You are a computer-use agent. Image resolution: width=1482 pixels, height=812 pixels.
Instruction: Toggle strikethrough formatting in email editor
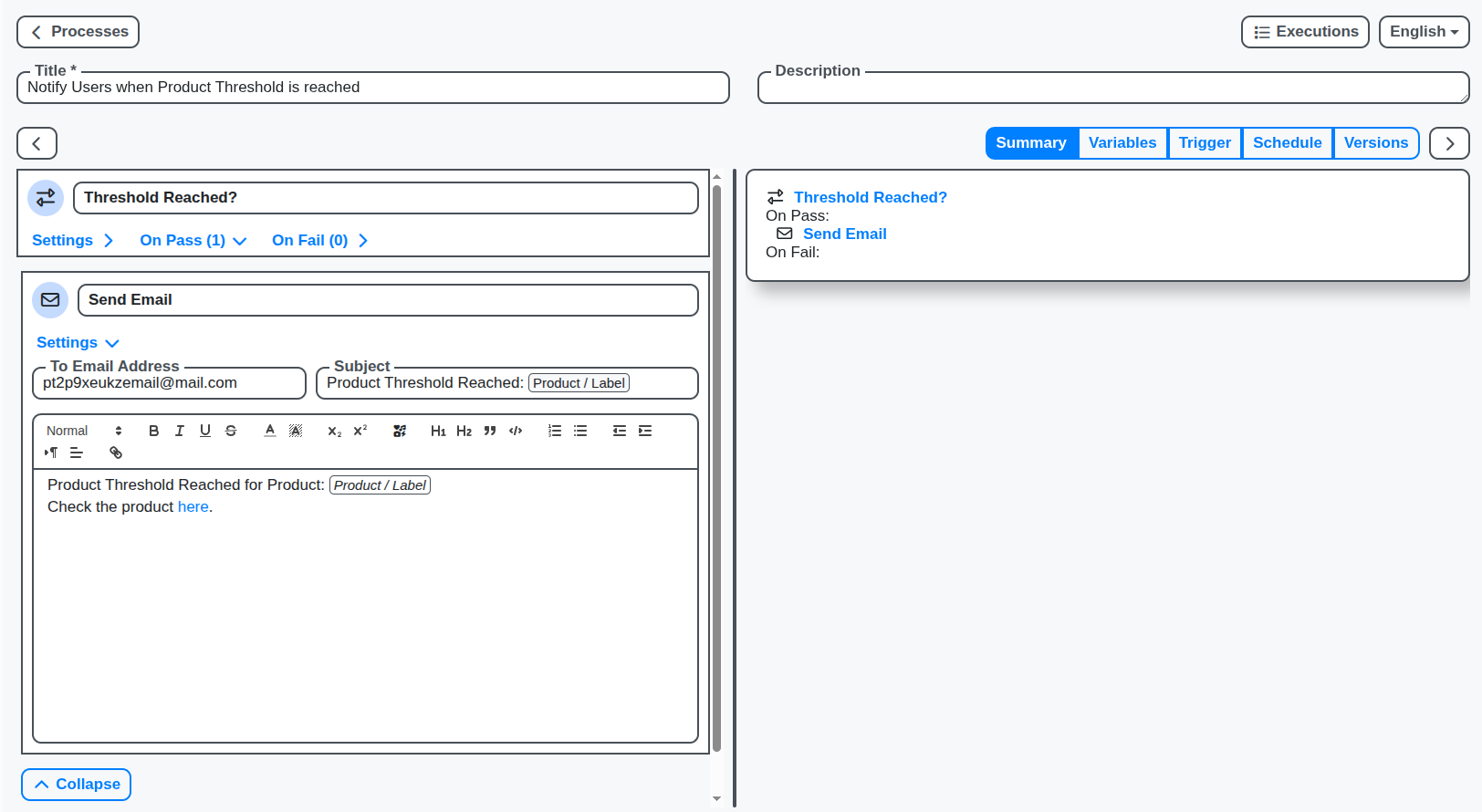click(x=231, y=431)
